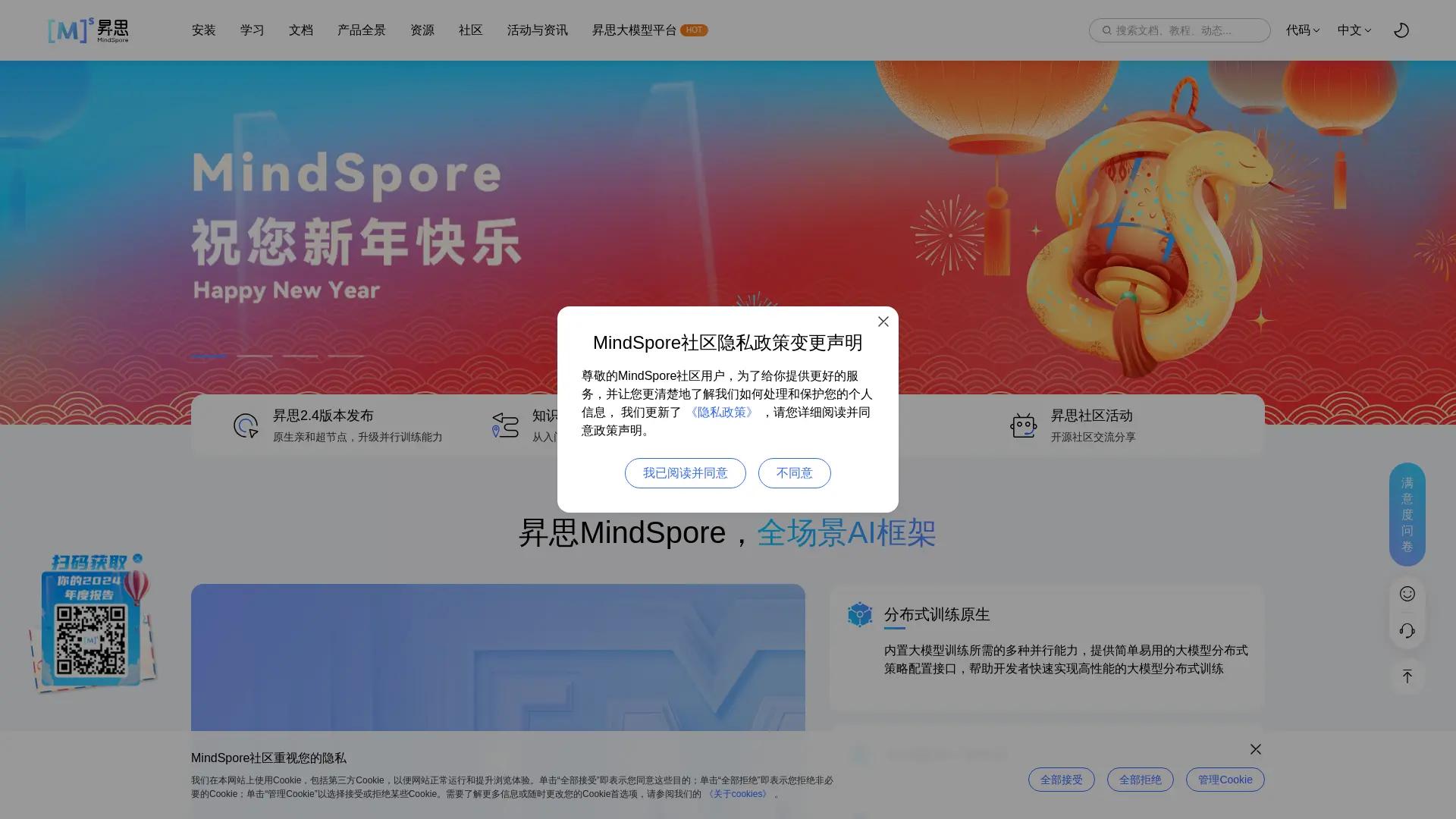Click the 分布式训练原生 hexagon icon

pyautogui.click(x=859, y=614)
